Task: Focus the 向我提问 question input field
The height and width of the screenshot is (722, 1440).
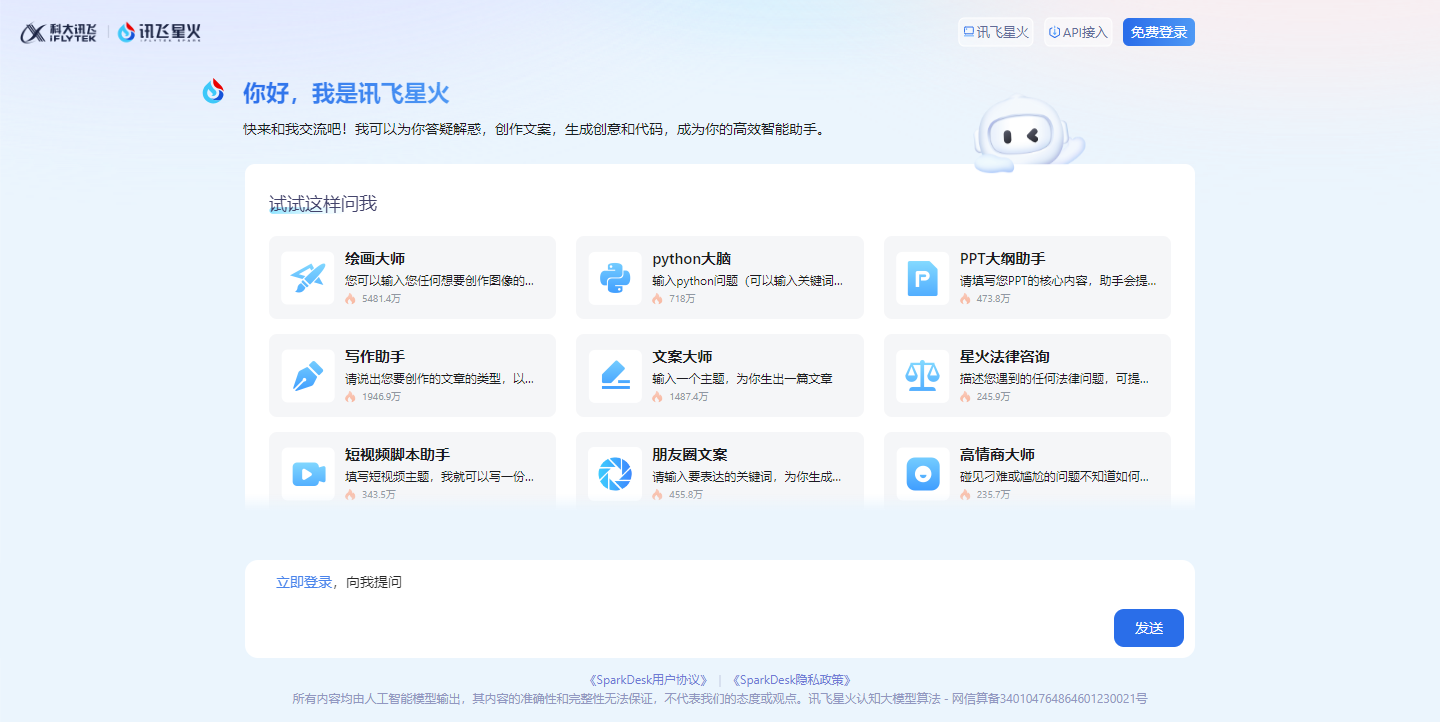Action: 720,608
